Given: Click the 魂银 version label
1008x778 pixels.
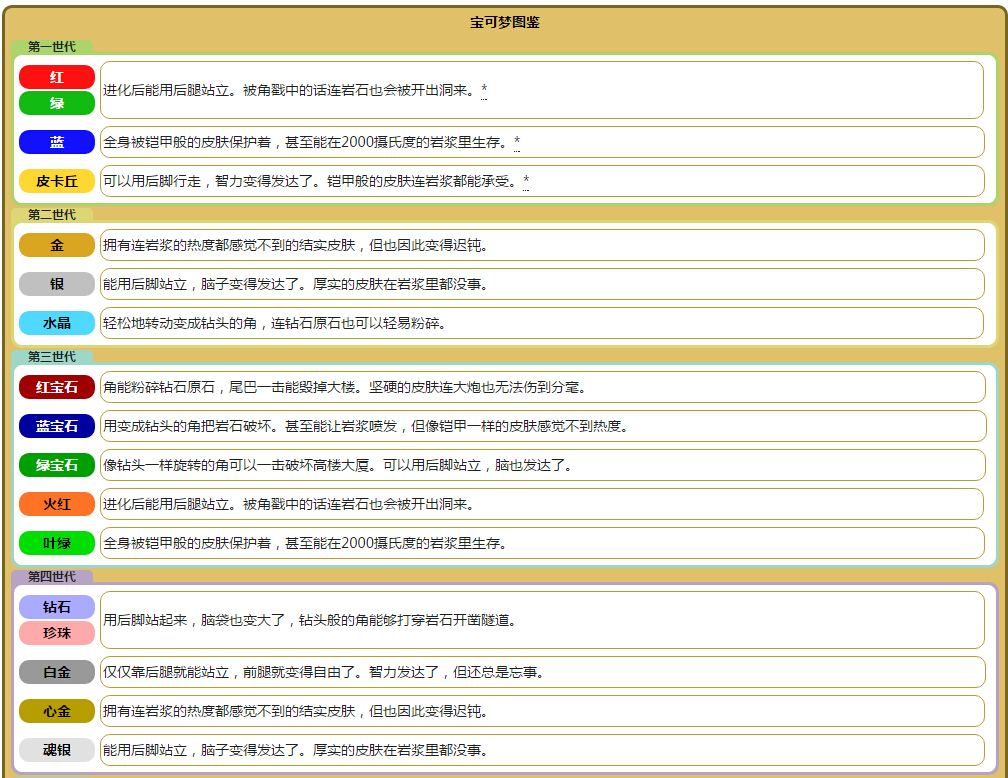Looking at the screenshot, I should pos(57,750).
